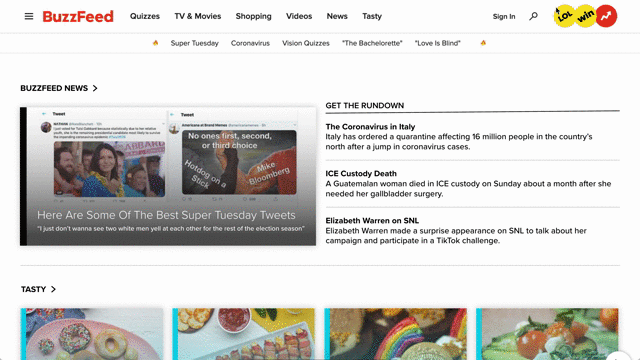Screen dimensions: 640x360
Task: Open the hamburger menu icon
Action: pos(29,16)
